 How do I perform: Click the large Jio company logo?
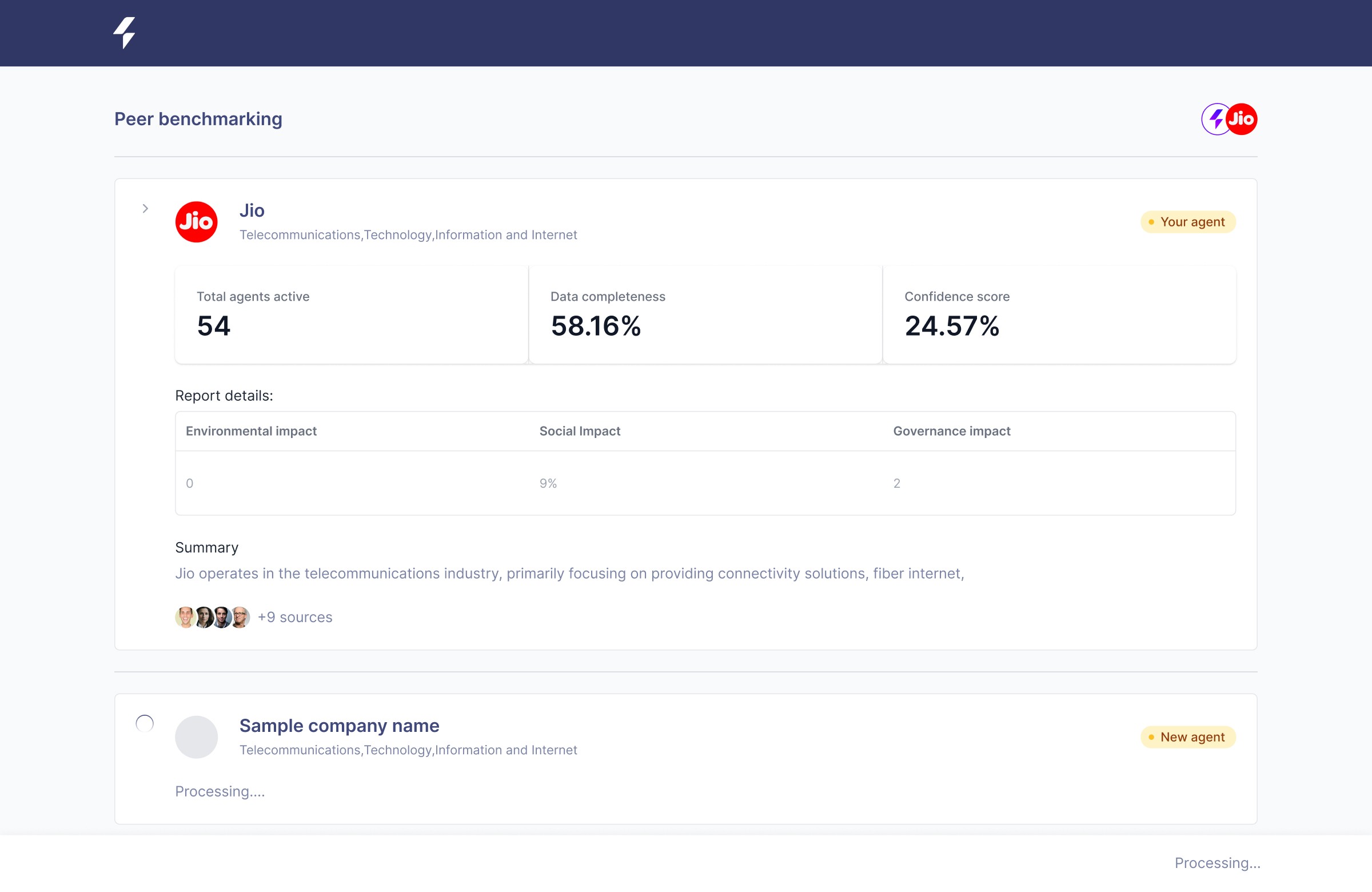pyautogui.click(x=196, y=222)
